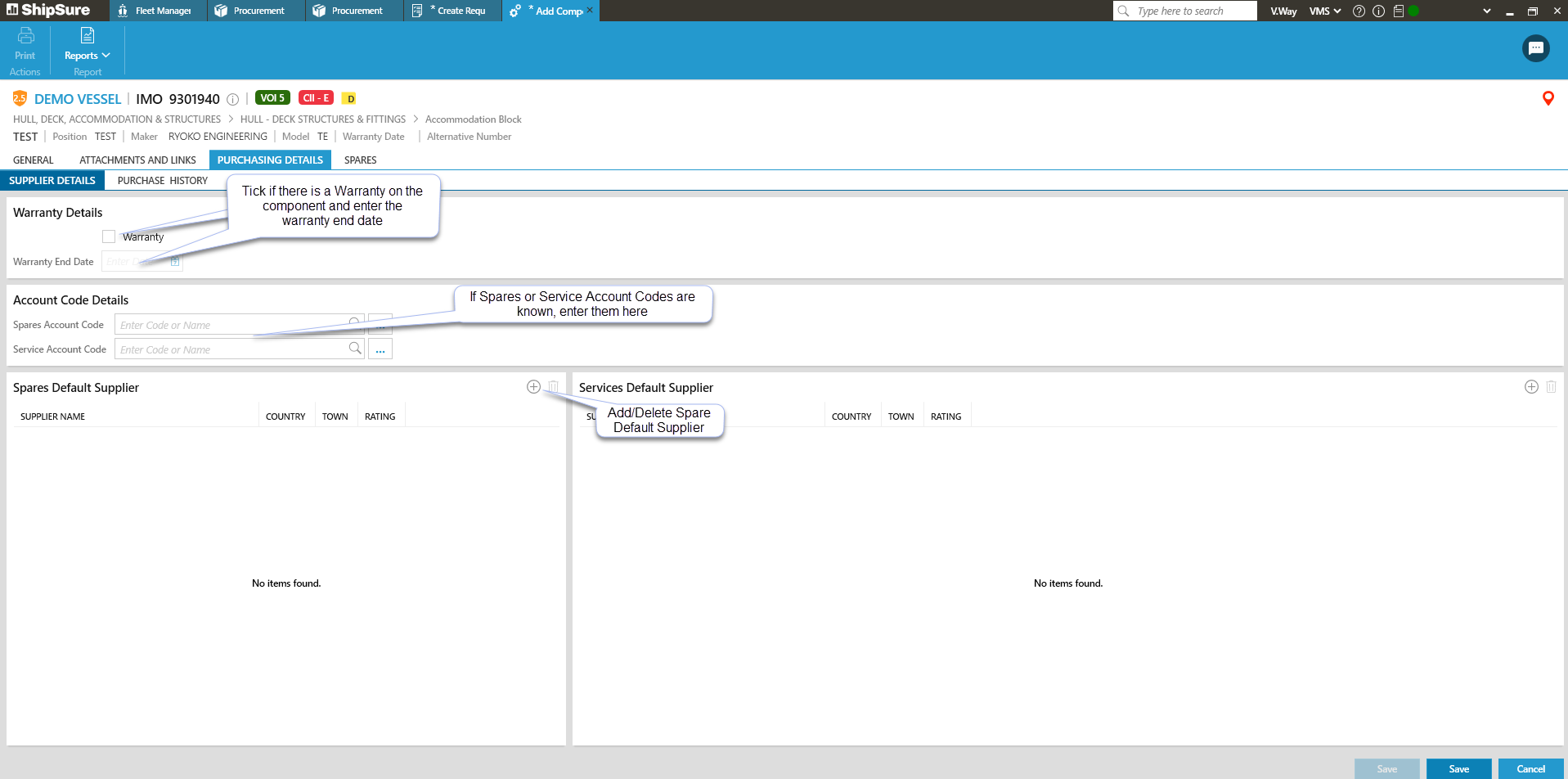Click the Print action icon
Screen dimensions: 1568x779
25,36
